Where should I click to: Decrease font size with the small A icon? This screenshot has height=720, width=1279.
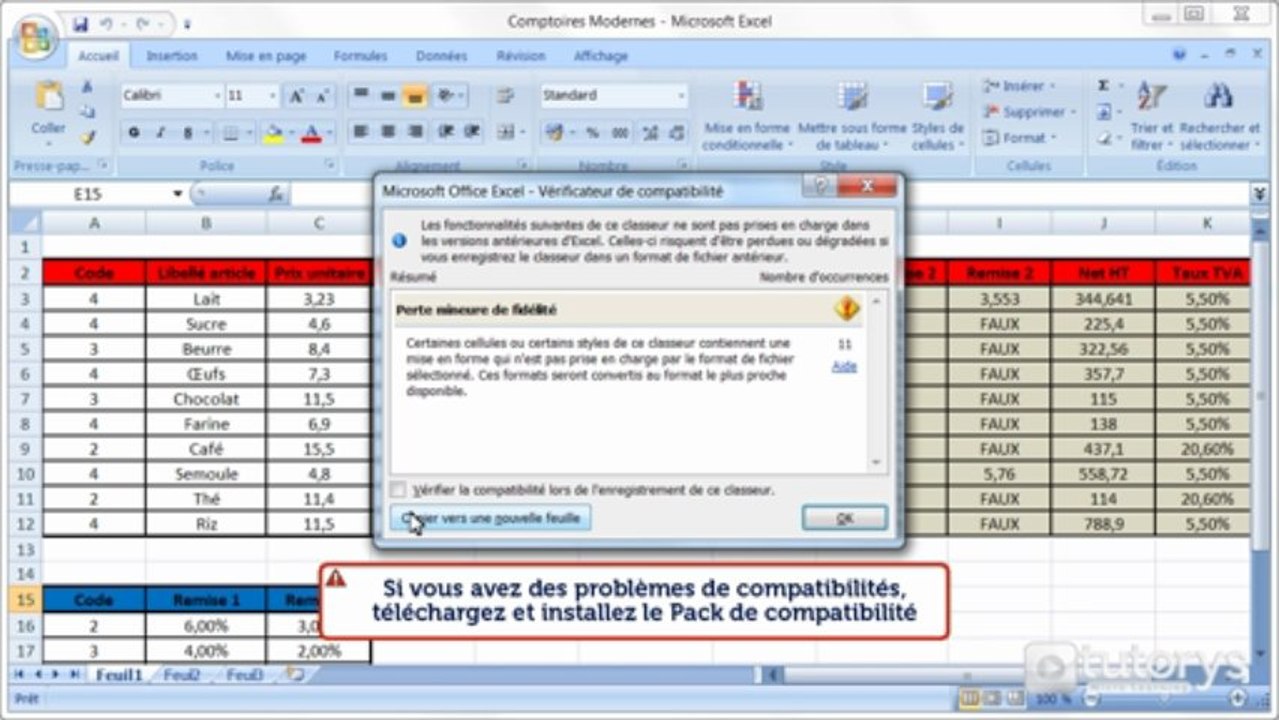321,96
